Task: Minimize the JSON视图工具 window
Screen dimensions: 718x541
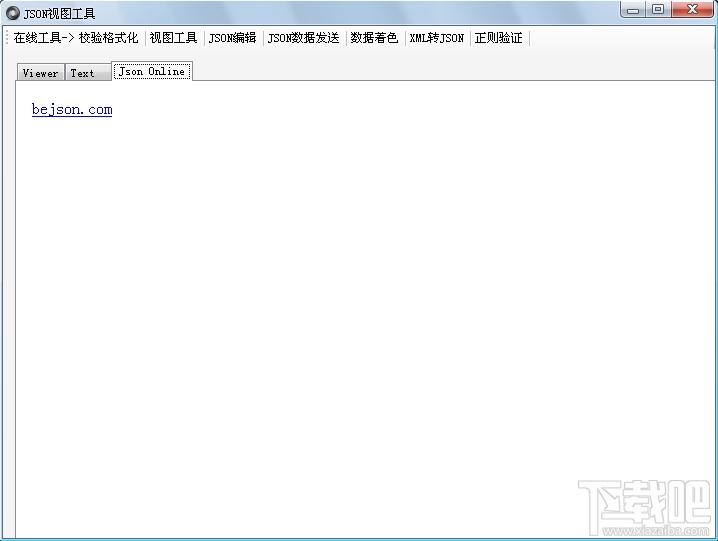Action: (x=634, y=10)
